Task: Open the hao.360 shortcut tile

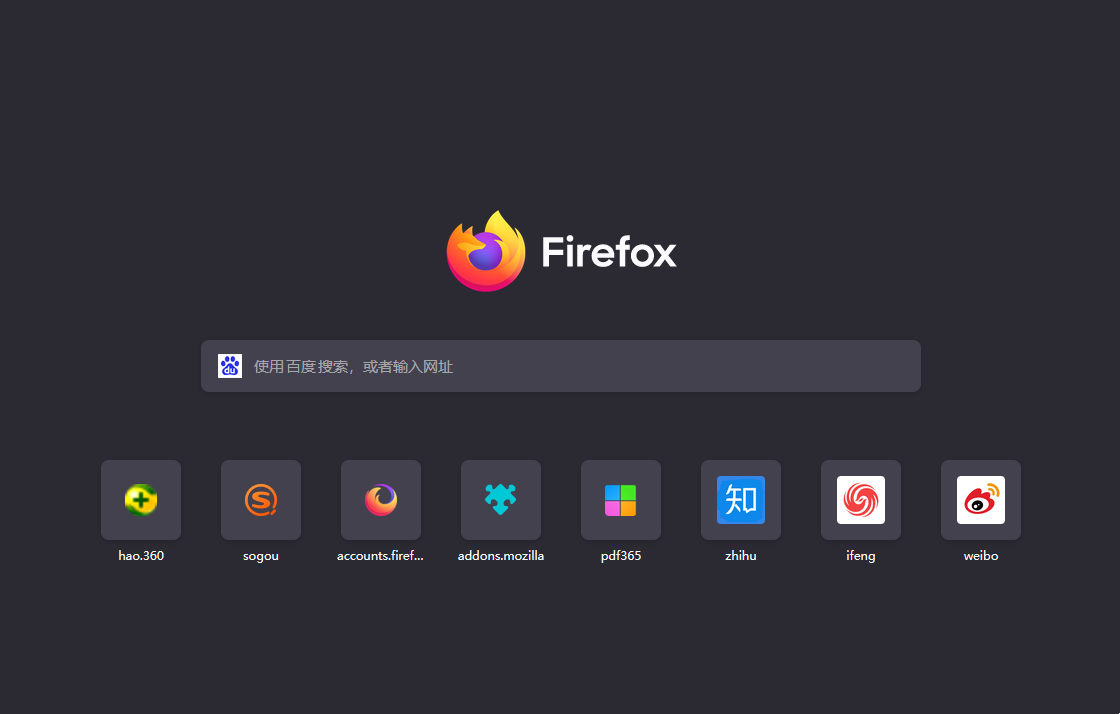Action: (141, 500)
